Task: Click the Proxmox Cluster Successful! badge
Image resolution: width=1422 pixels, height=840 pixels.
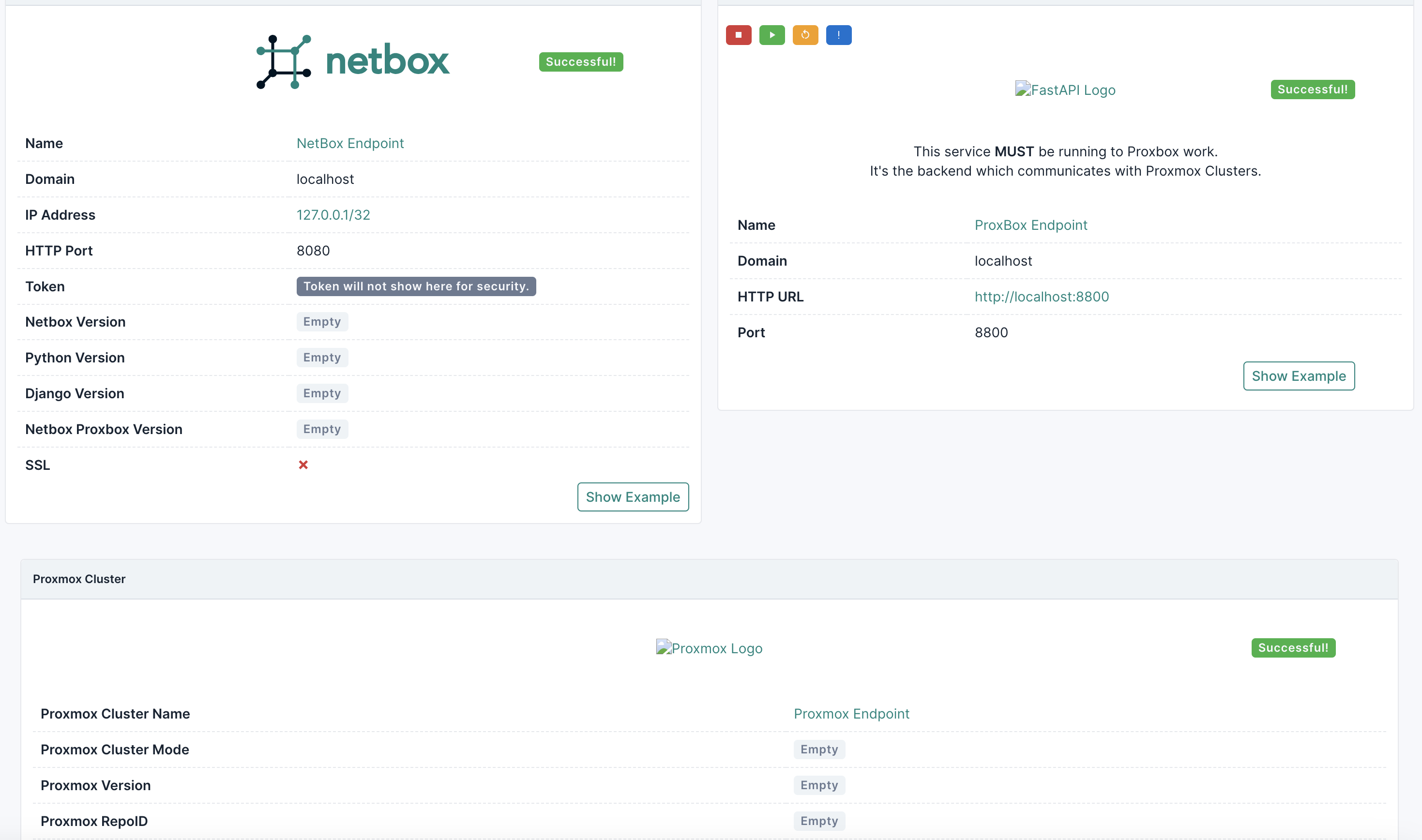Action: 1293,647
